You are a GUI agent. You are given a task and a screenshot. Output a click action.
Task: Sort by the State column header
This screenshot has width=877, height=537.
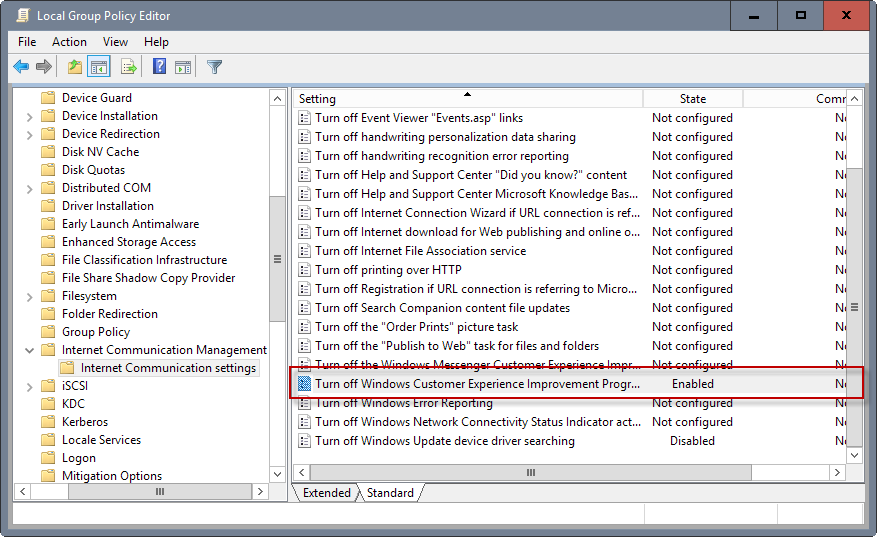point(693,99)
